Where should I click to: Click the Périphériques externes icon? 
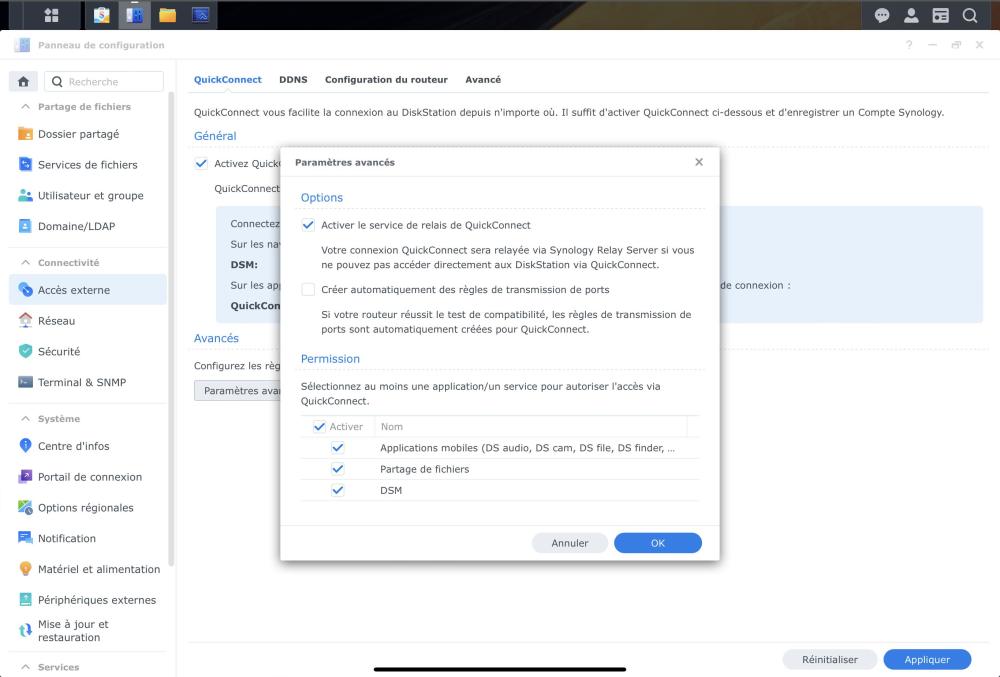tap(26, 599)
